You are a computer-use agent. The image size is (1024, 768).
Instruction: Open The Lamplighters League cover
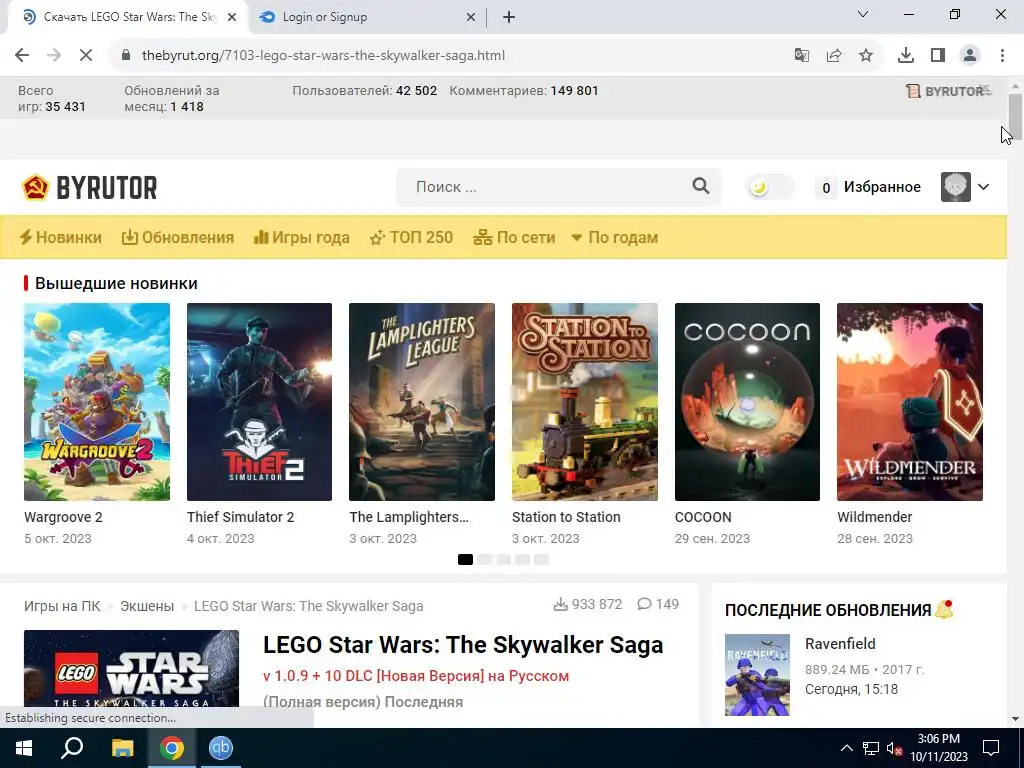tap(422, 402)
